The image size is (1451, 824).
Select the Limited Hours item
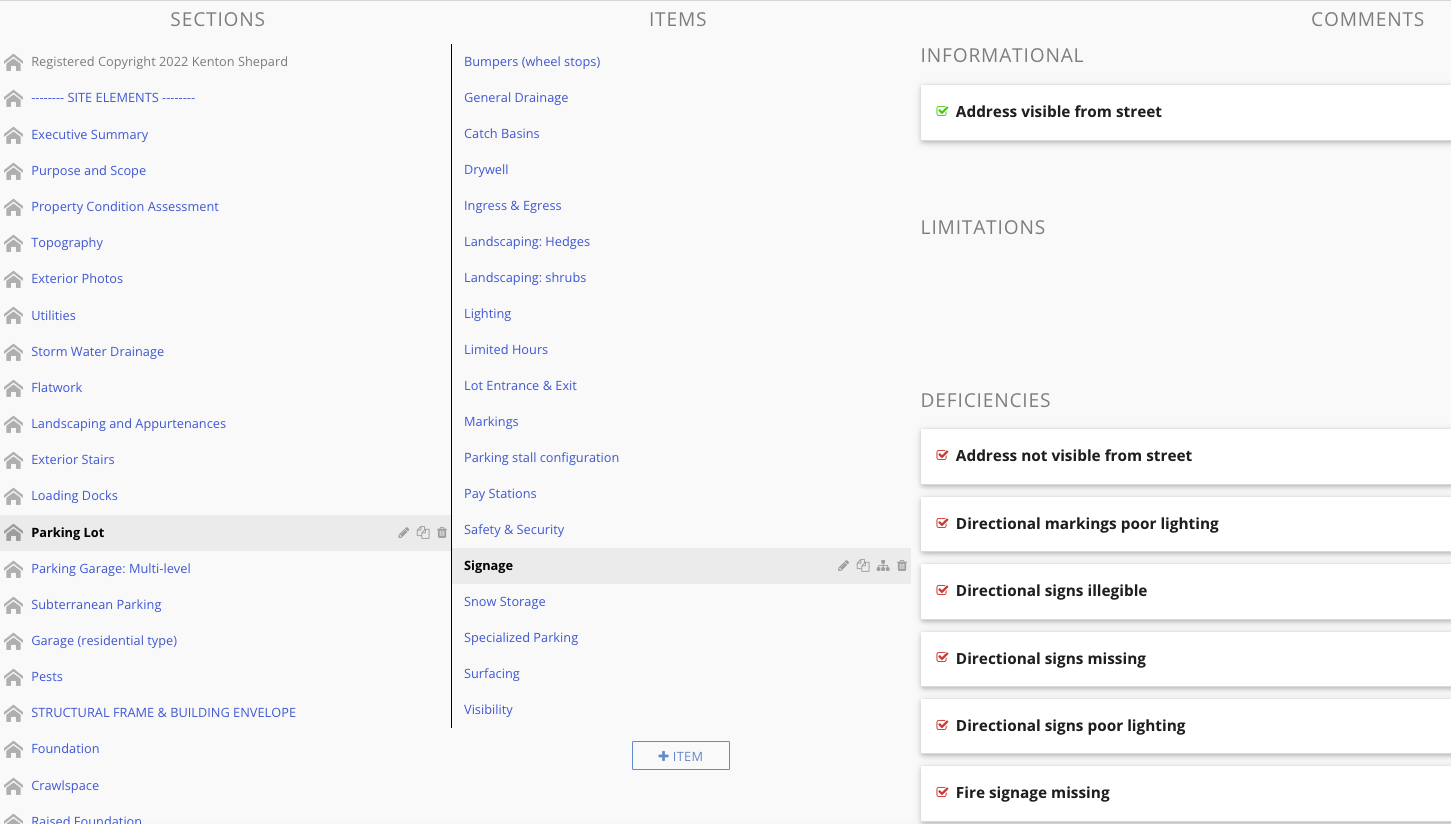[x=506, y=350]
